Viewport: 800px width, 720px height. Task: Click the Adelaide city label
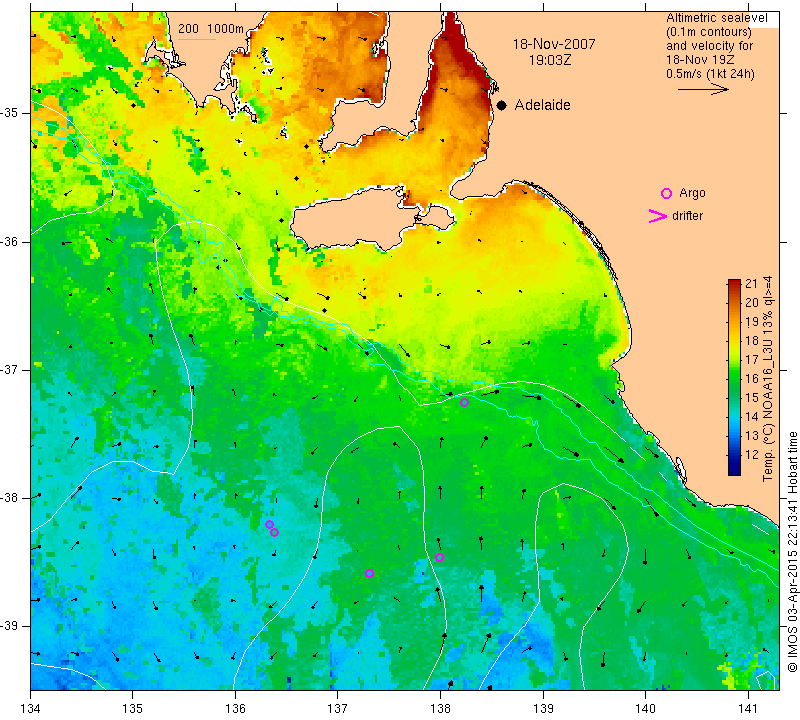pos(542,105)
